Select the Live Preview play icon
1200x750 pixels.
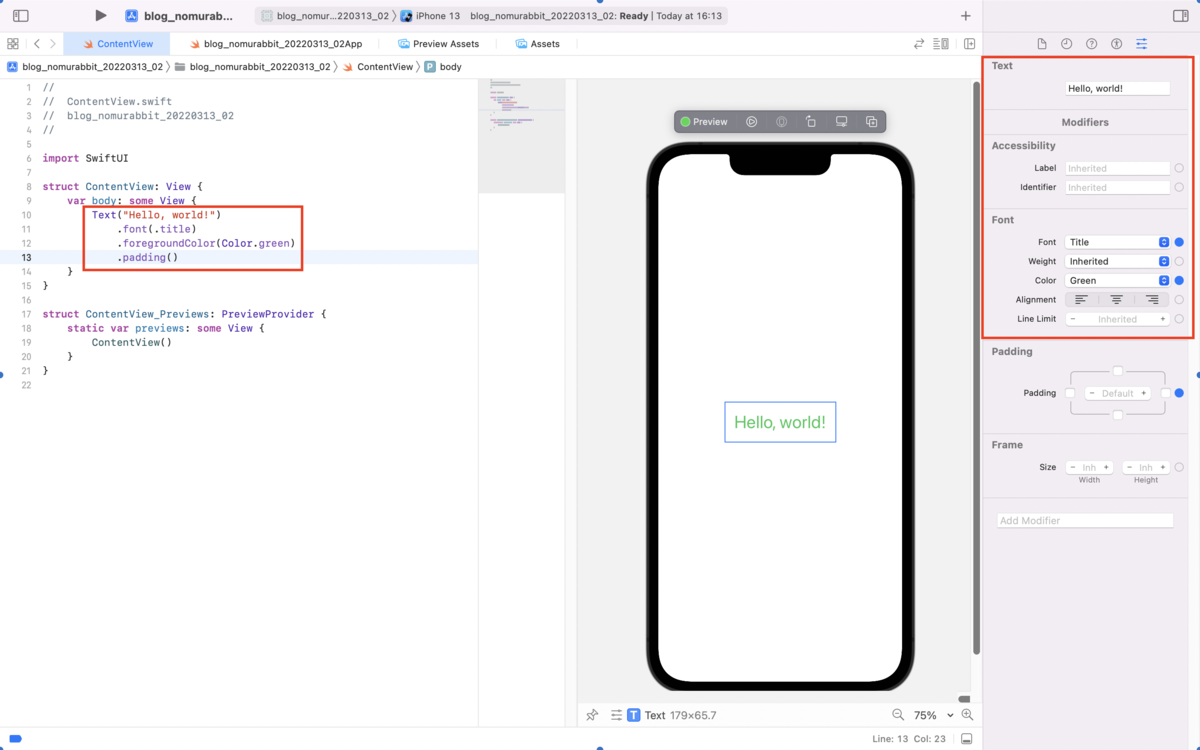[x=752, y=121]
